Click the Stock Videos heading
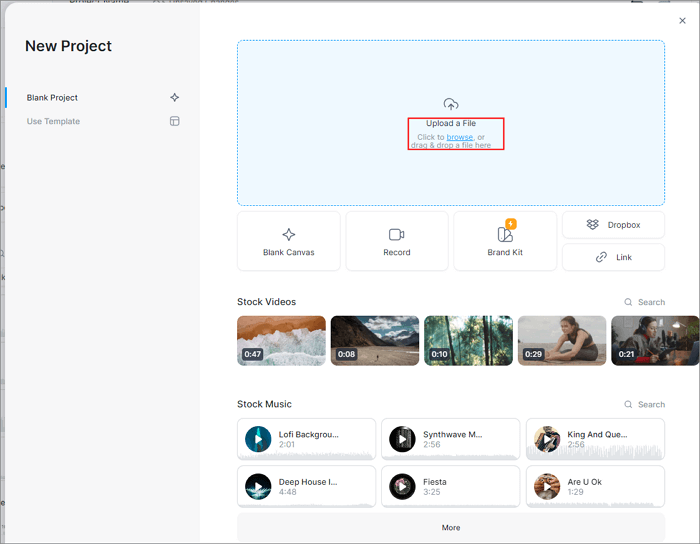Viewport: 700px width, 544px height. 267,302
